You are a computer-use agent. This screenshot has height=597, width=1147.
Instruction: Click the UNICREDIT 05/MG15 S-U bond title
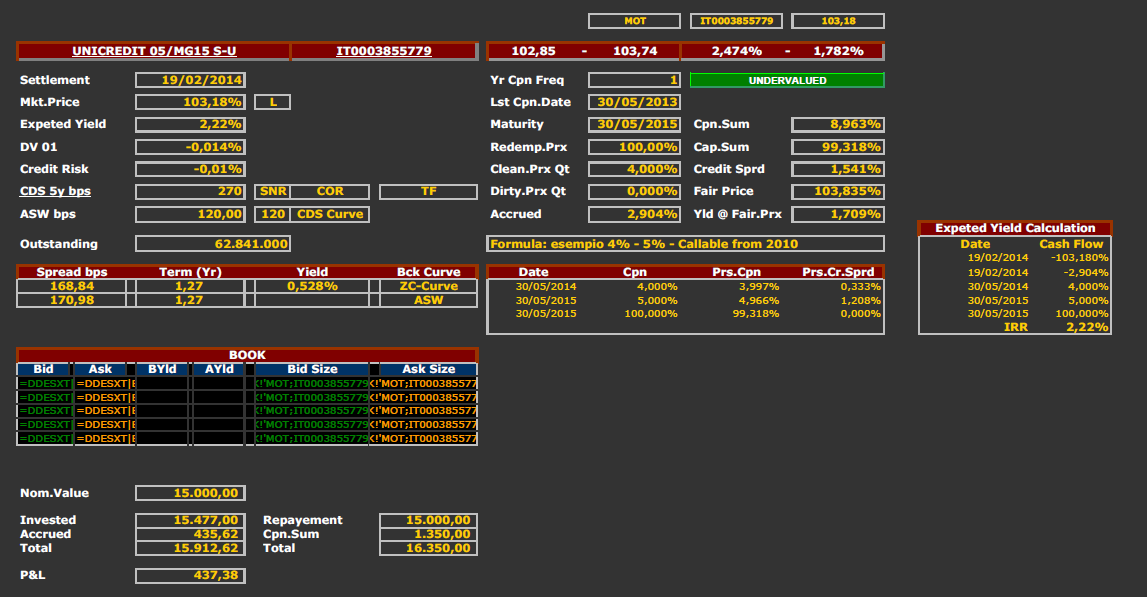coord(154,51)
